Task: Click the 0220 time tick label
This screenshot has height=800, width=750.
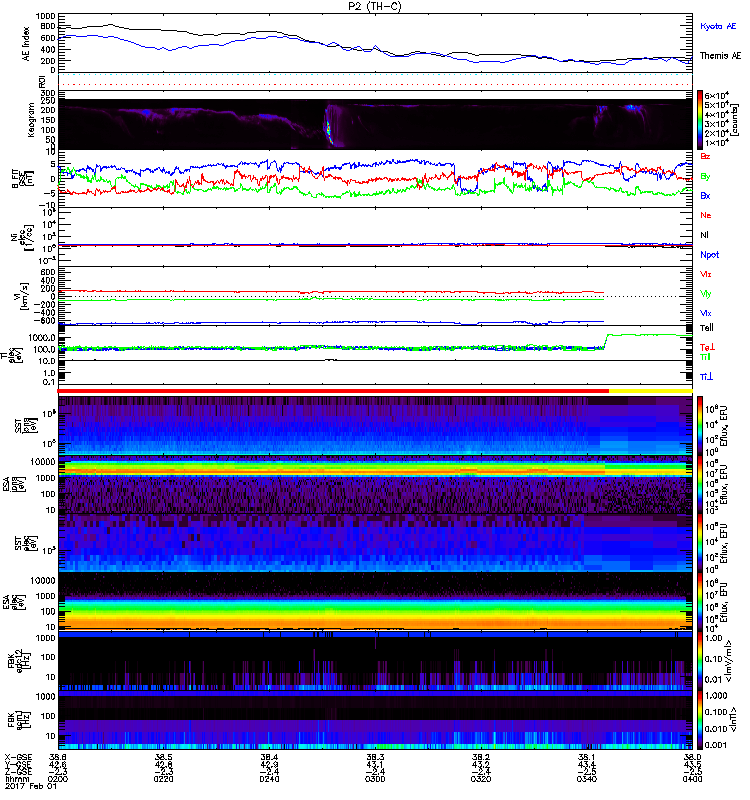Action: click(163, 779)
